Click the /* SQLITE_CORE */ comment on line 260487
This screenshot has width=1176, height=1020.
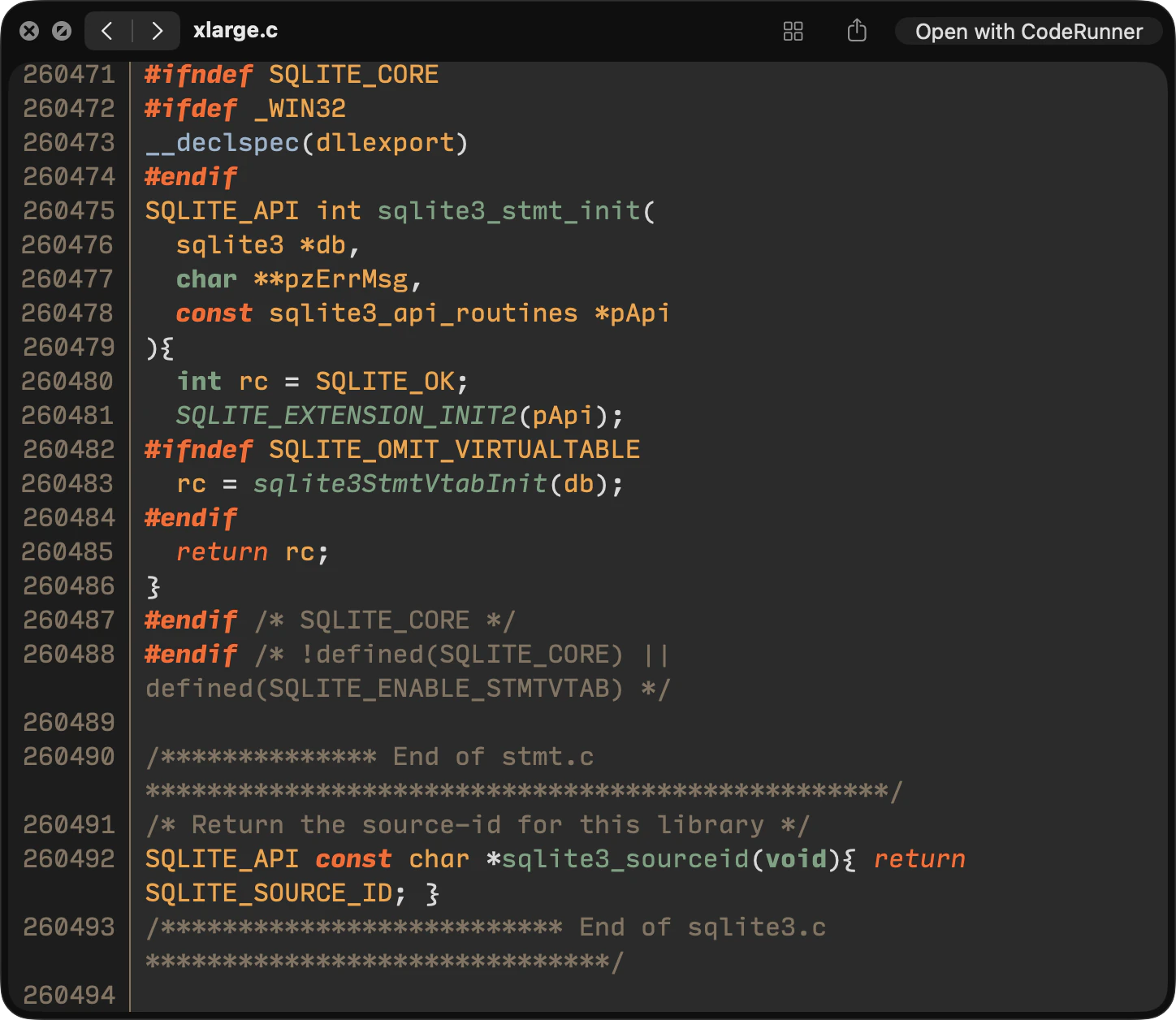pyautogui.click(x=385, y=620)
